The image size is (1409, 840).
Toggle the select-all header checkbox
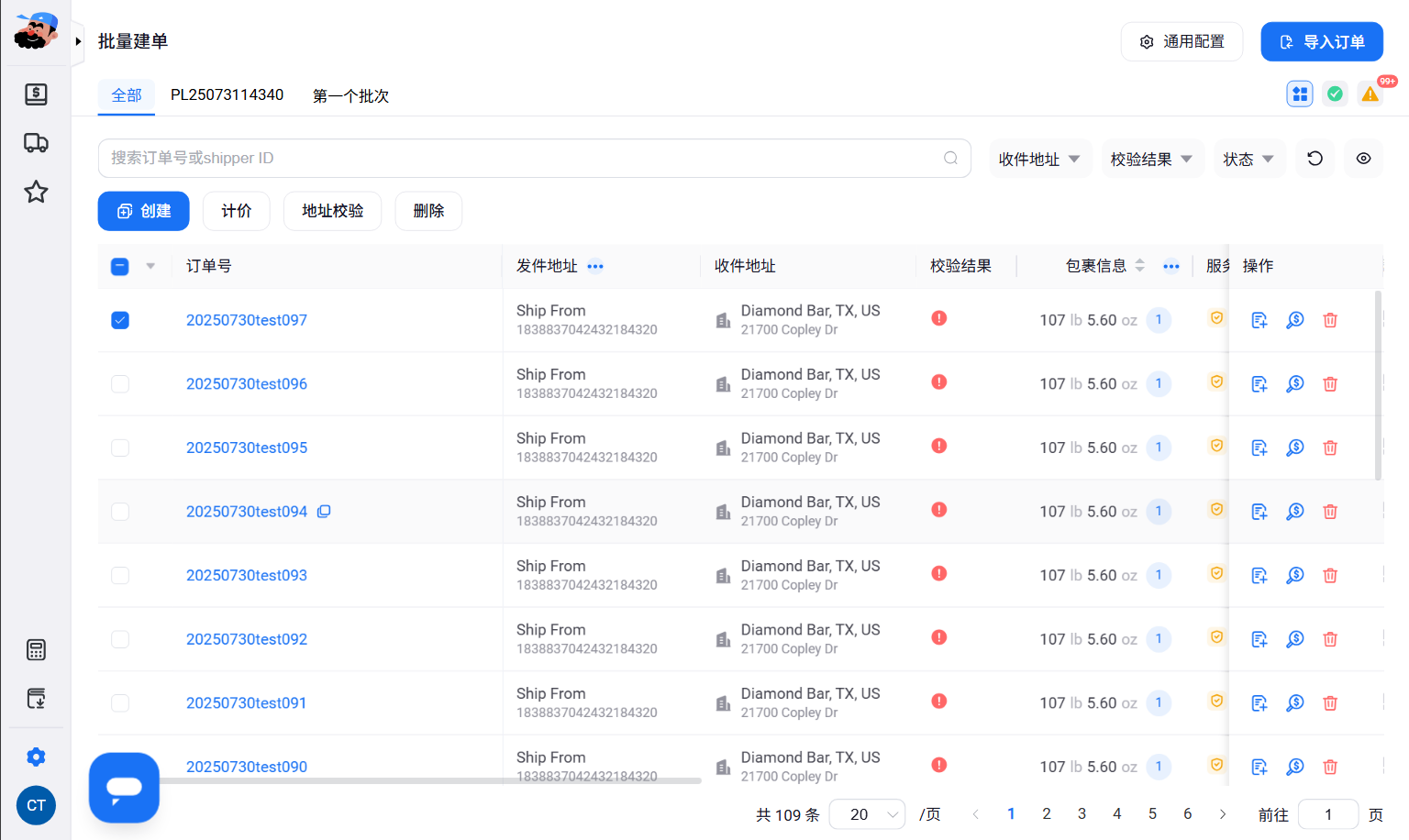click(x=120, y=267)
